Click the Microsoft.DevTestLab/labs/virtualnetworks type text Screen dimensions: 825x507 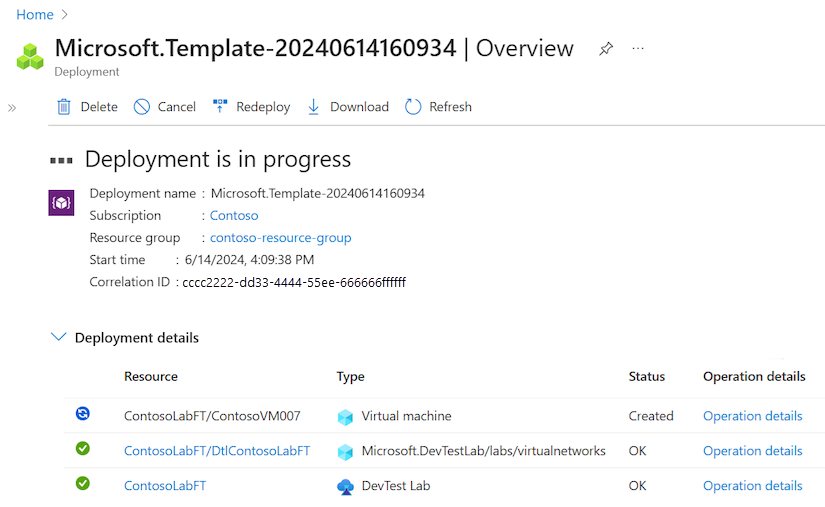point(484,451)
